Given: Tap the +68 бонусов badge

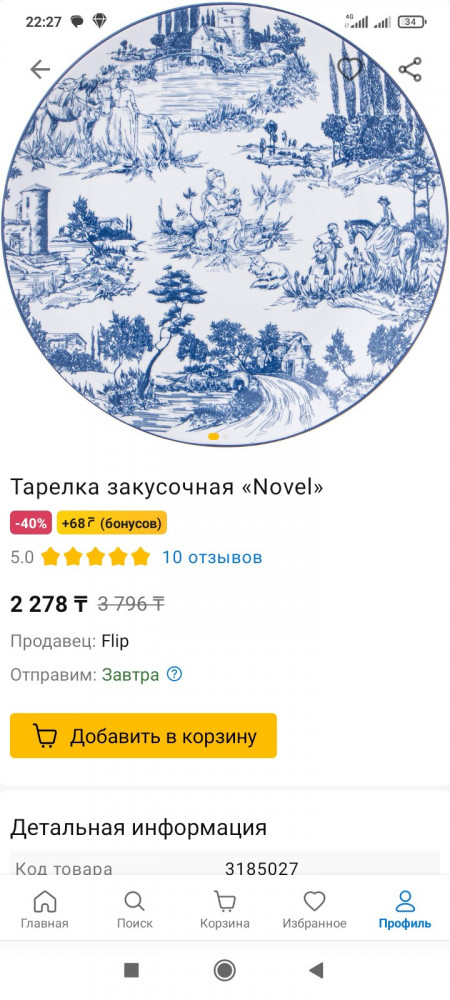Looking at the screenshot, I should click(112, 523).
